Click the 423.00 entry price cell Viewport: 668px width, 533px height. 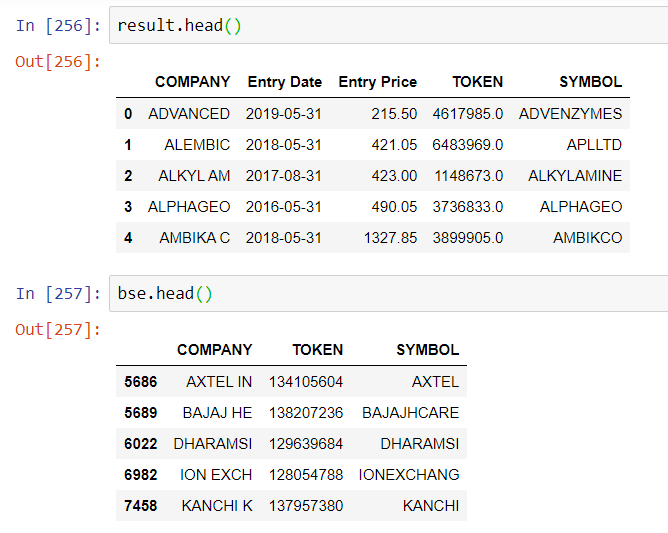pos(394,176)
